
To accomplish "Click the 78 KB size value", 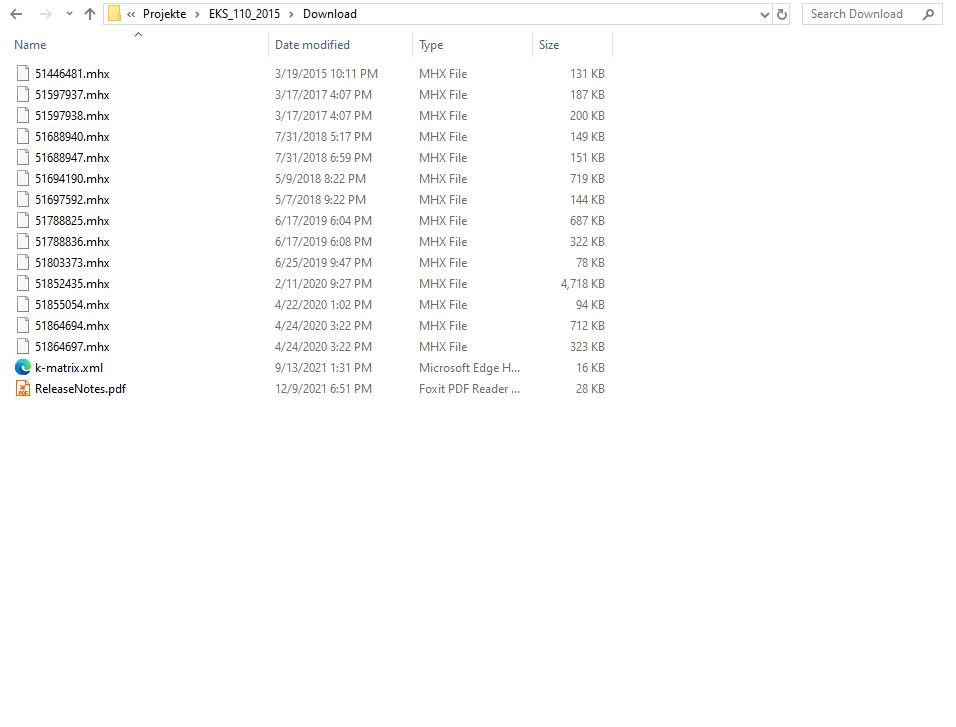I will (x=590, y=263).
